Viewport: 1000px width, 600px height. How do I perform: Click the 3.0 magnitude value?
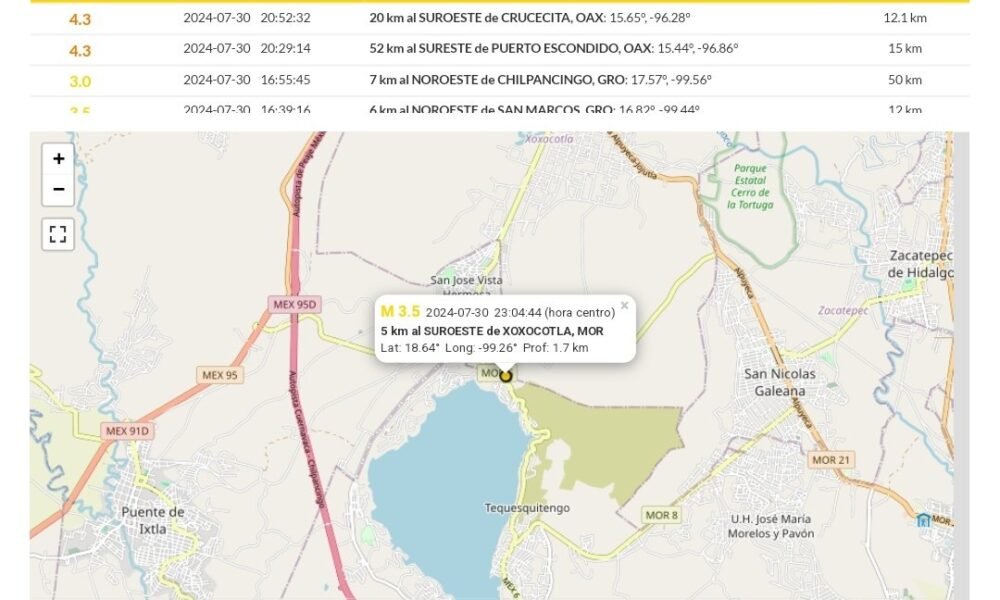[x=80, y=81]
